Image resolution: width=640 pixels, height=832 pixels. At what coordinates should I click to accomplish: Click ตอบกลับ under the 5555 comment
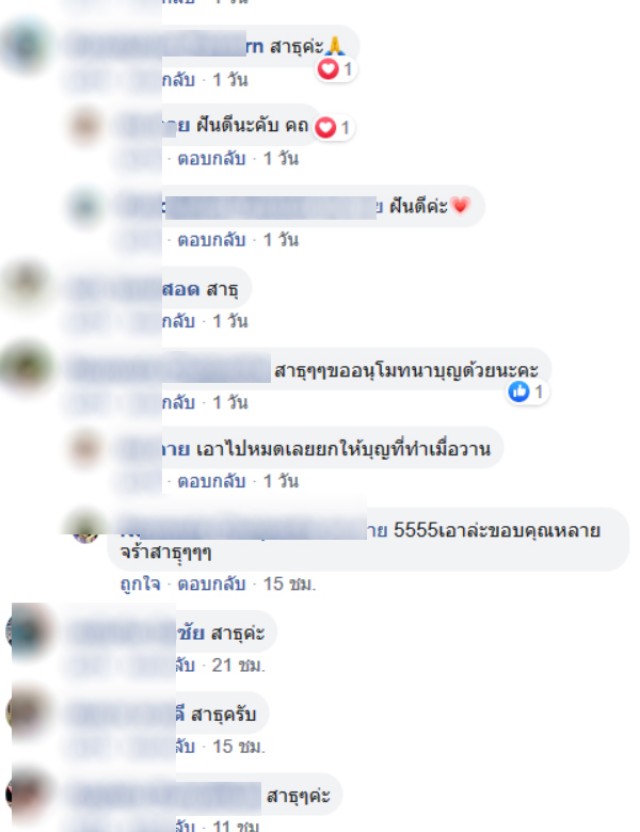coord(211,584)
